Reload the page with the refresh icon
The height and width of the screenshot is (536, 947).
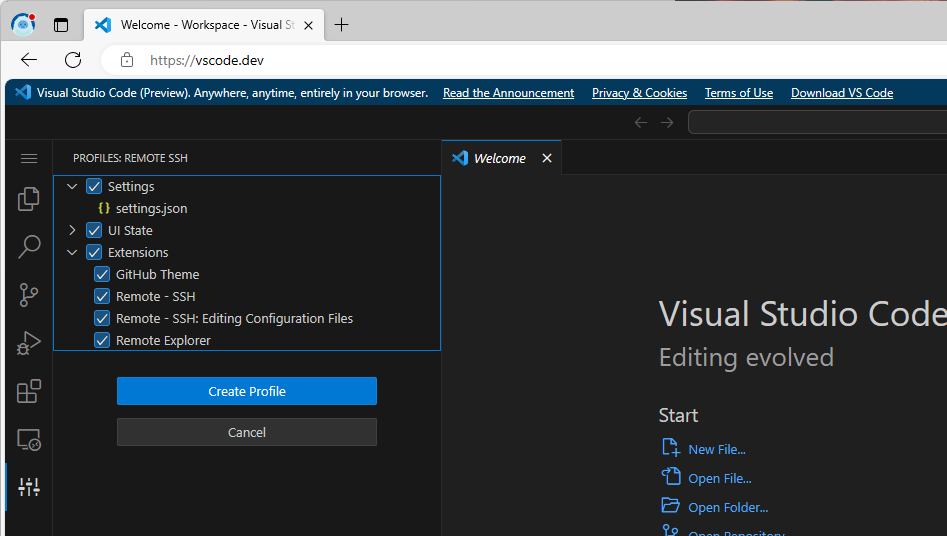73,60
